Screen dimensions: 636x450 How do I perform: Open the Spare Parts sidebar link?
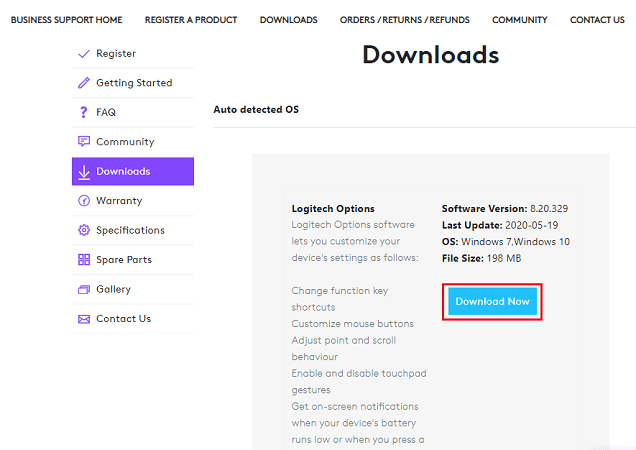tap(124, 260)
